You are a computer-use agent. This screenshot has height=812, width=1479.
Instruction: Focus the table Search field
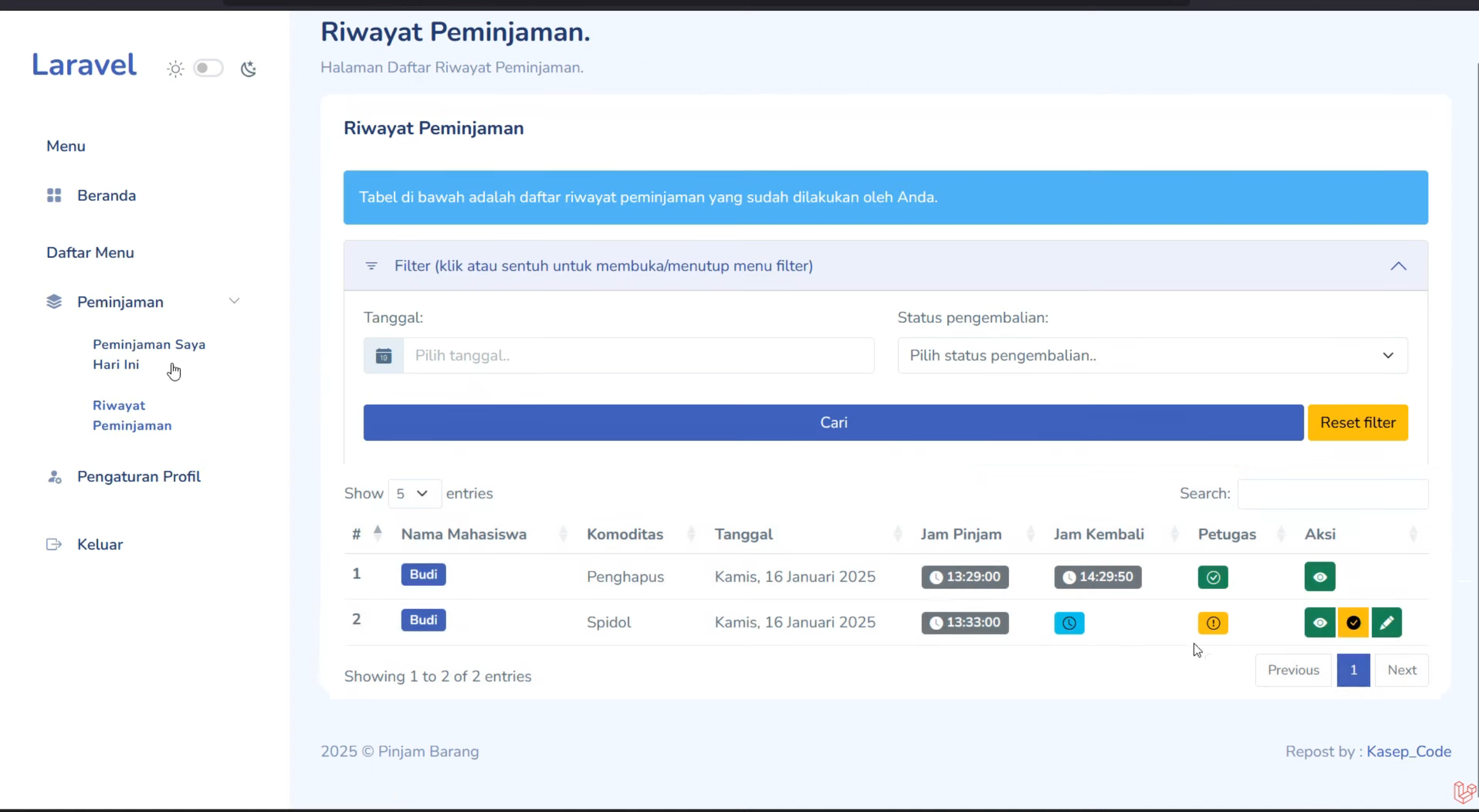[1333, 494]
